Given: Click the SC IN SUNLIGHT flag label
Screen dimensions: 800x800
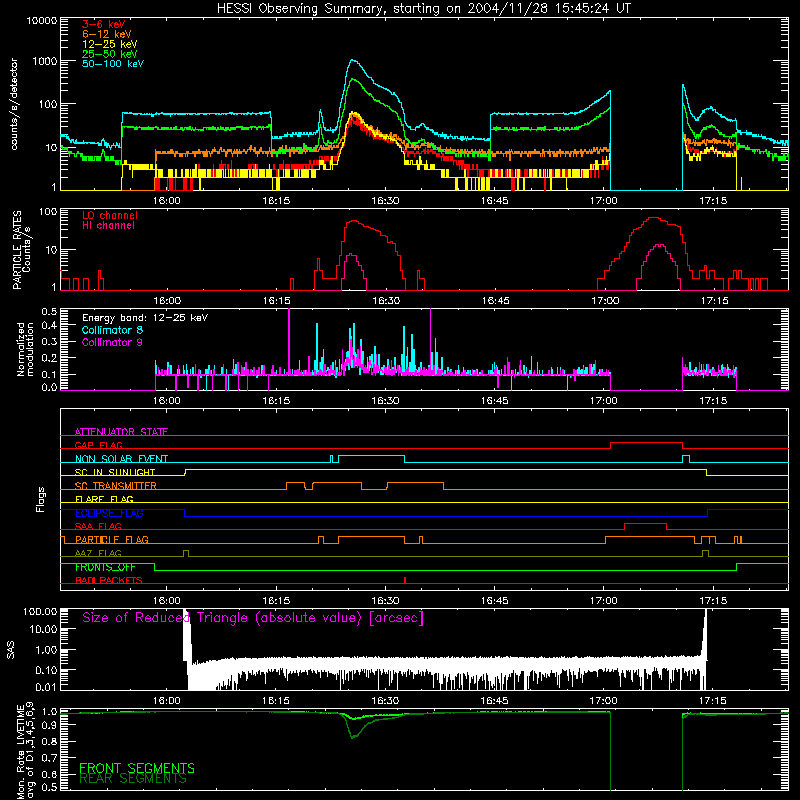Looking at the screenshot, I should [115, 472].
